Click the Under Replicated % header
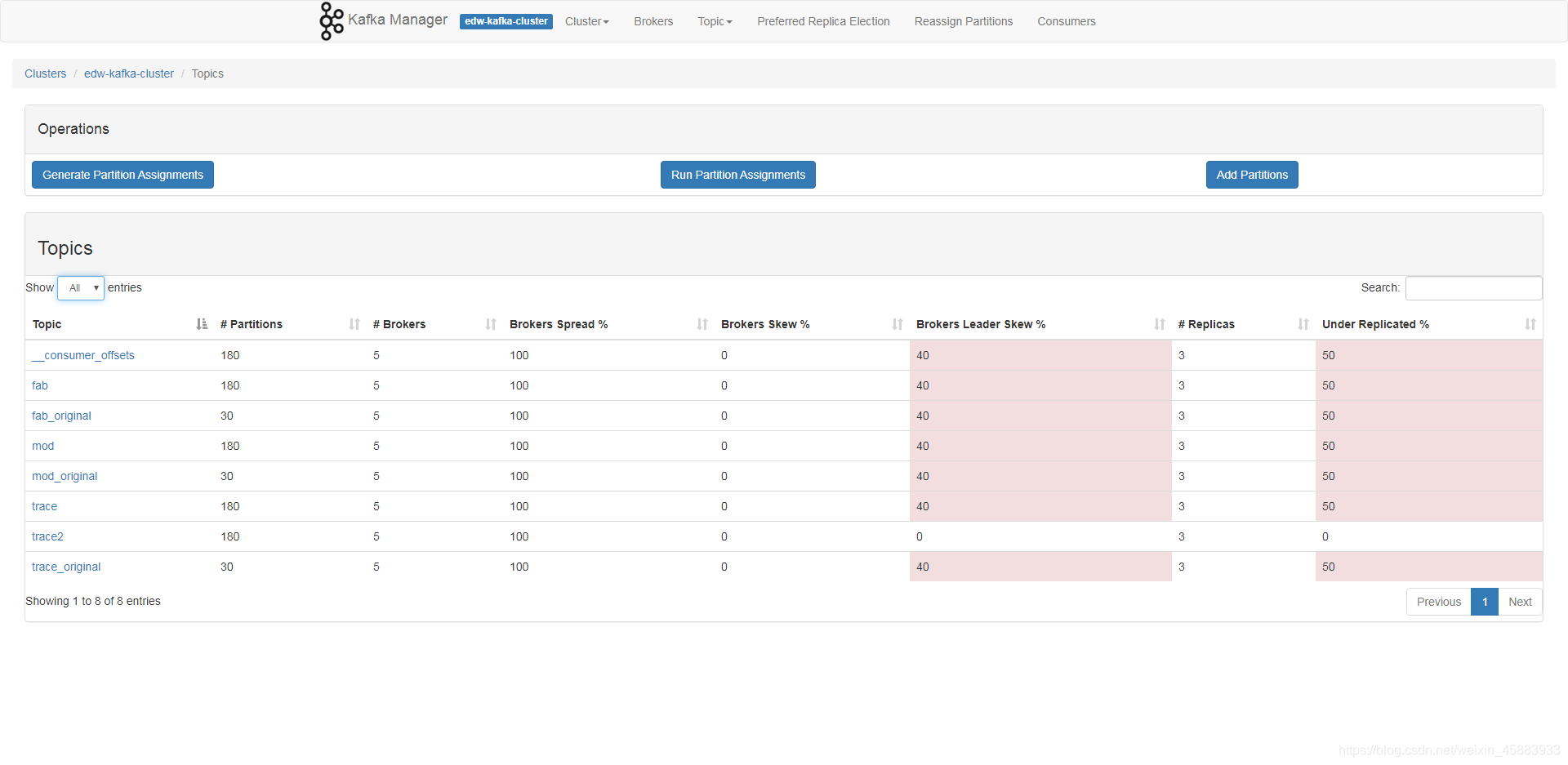This screenshot has height=765, width=1568. click(1375, 324)
